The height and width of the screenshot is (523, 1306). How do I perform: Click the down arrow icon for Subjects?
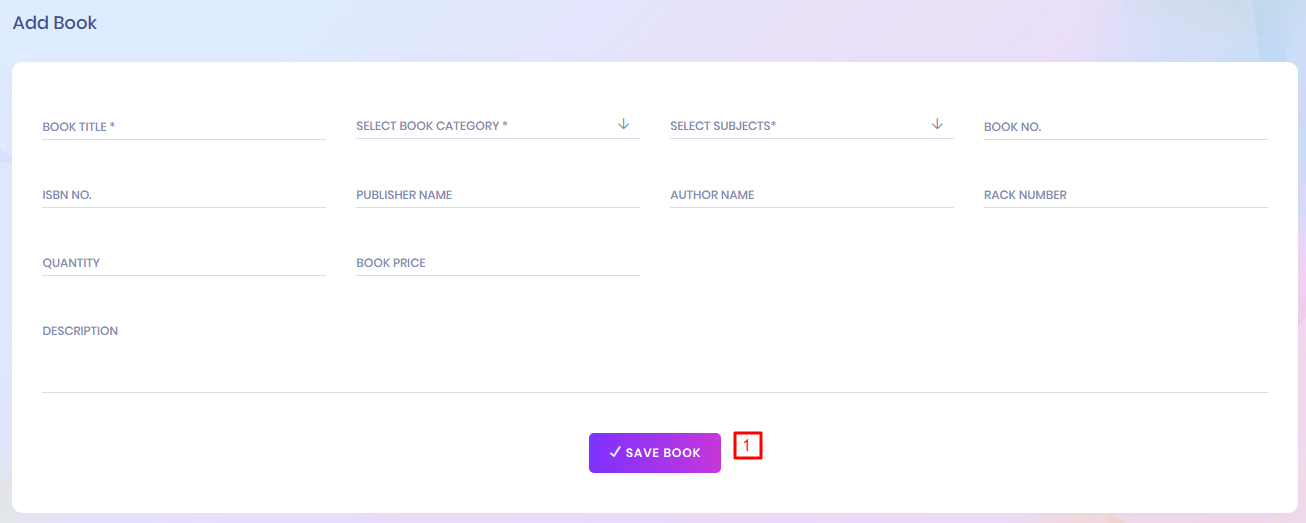tap(937, 124)
